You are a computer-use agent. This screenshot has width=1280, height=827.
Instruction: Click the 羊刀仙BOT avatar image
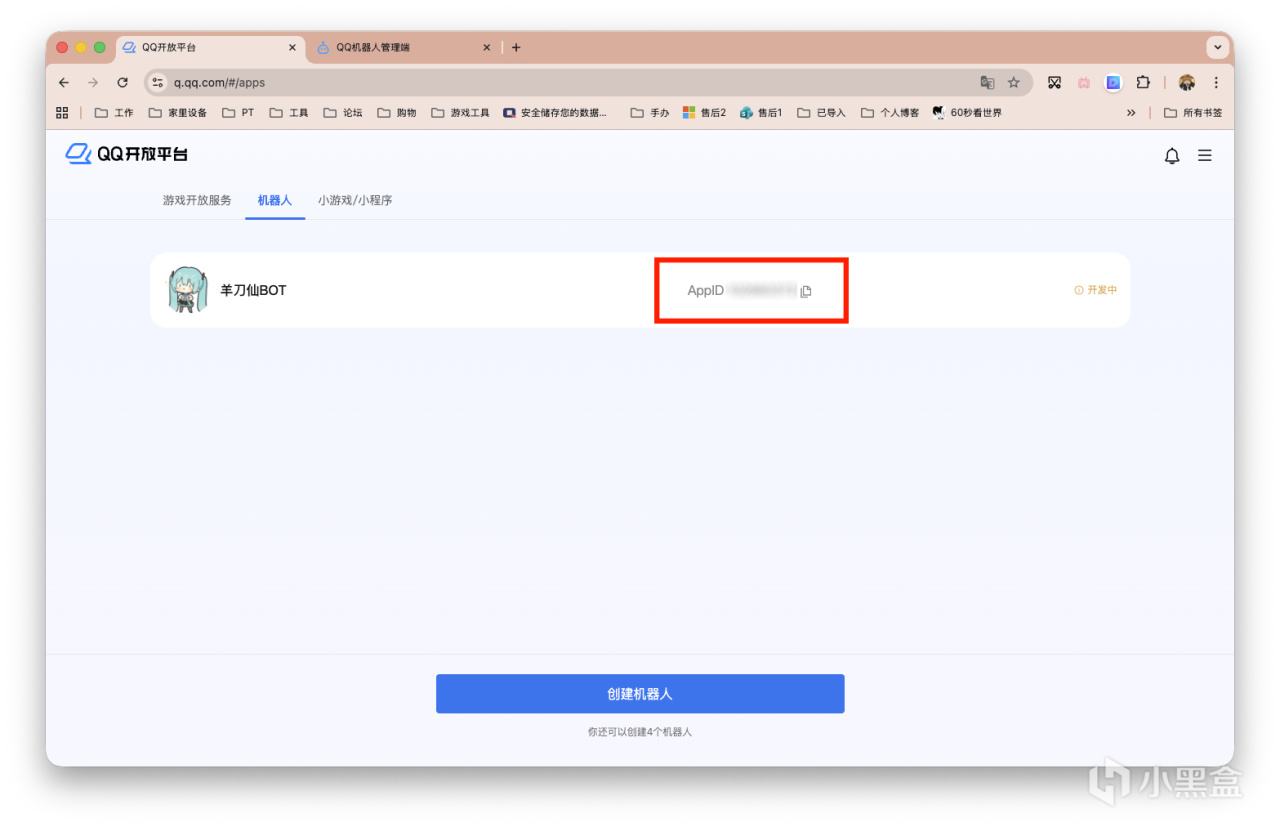[187, 290]
